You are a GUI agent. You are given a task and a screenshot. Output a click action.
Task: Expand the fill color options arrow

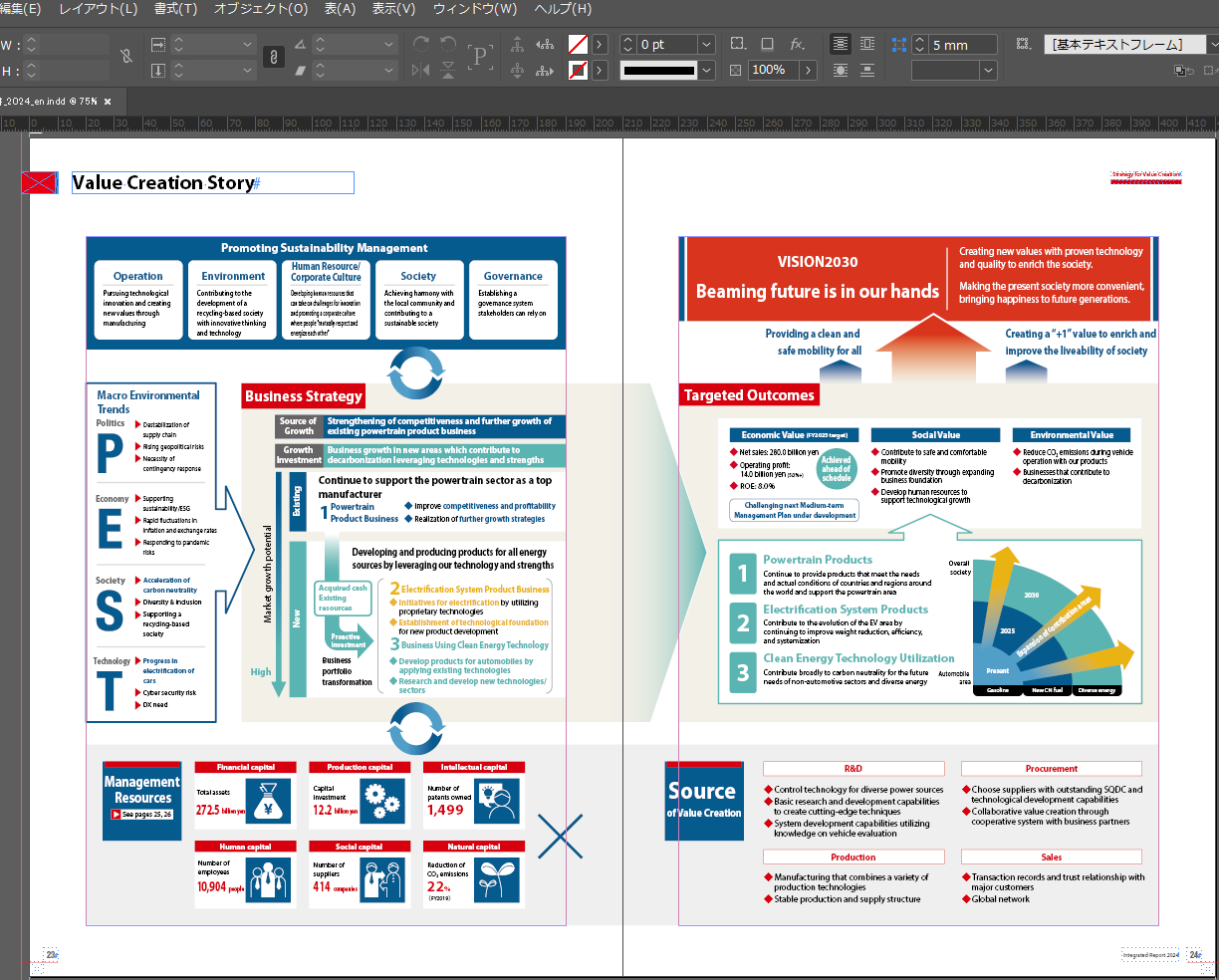[x=600, y=45]
